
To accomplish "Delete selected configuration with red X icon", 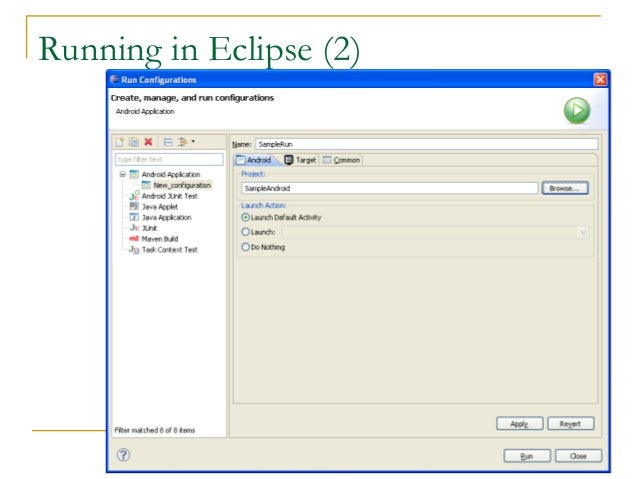I will 149,142.
